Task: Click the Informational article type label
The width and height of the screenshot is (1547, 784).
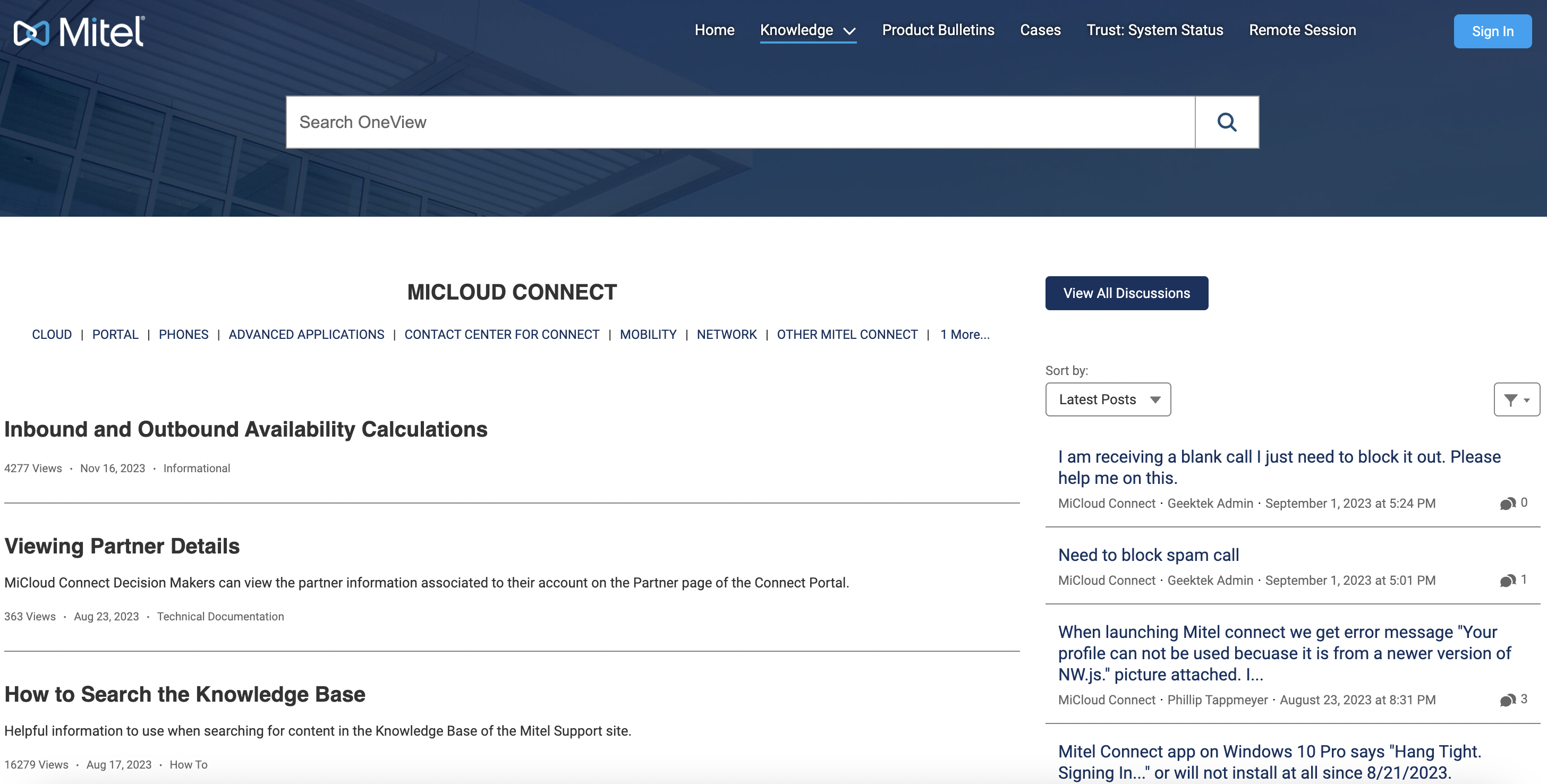Action: 197,468
